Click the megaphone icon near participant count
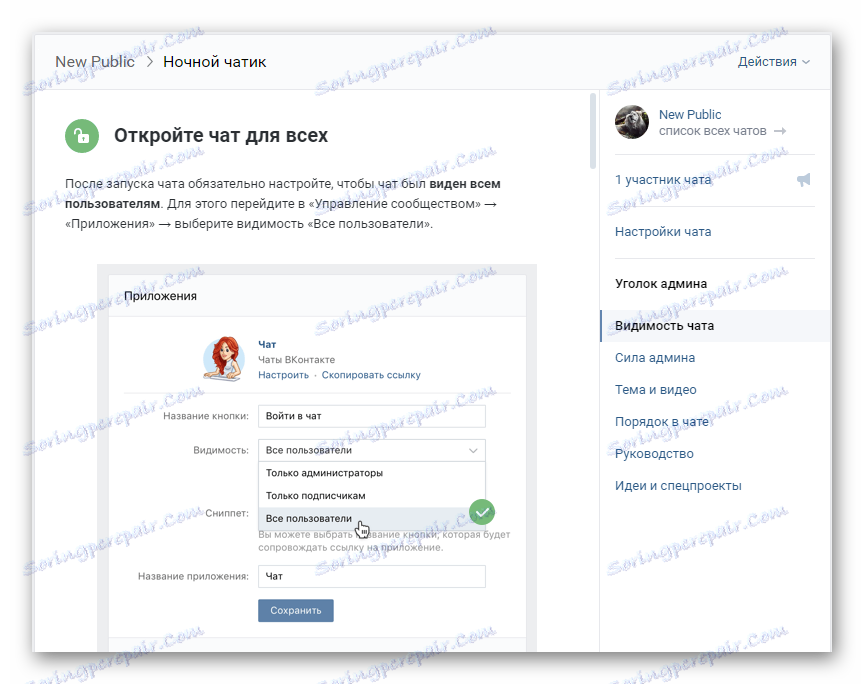This screenshot has width=864, height=684. pyautogui.click(x=803, y=180)
